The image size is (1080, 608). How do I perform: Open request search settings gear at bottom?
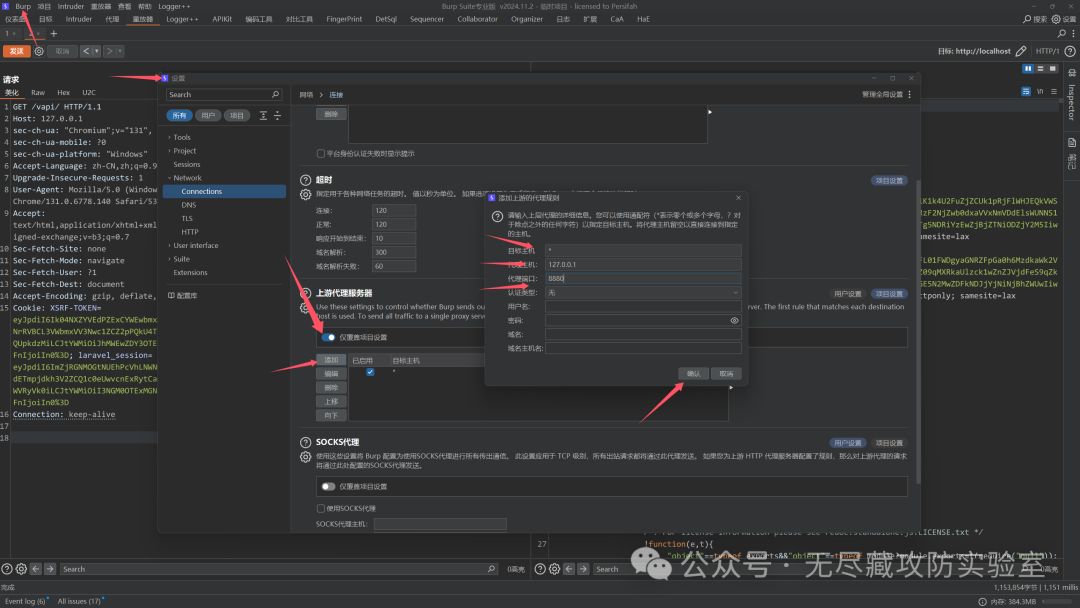[x=21, y=569]
